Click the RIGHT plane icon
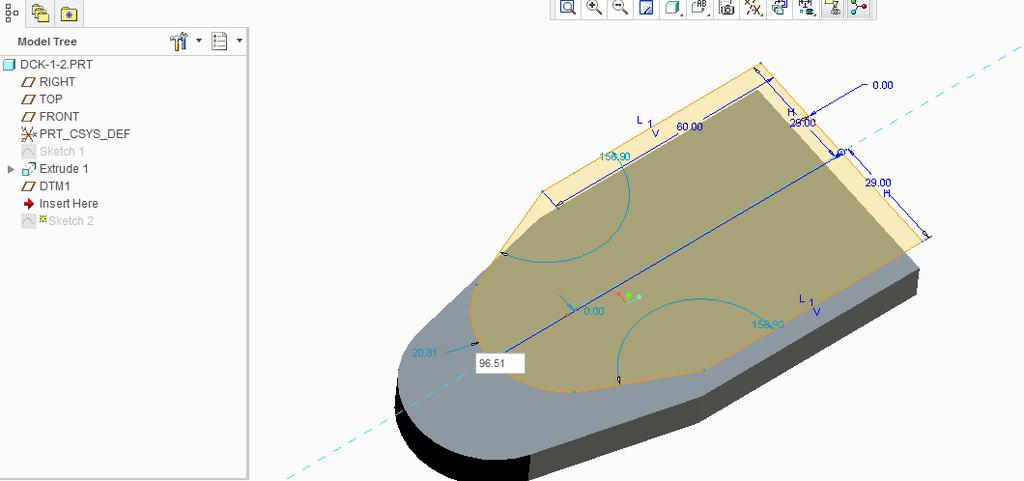This screenshot has width=1024, height=481. pos(29,82)
